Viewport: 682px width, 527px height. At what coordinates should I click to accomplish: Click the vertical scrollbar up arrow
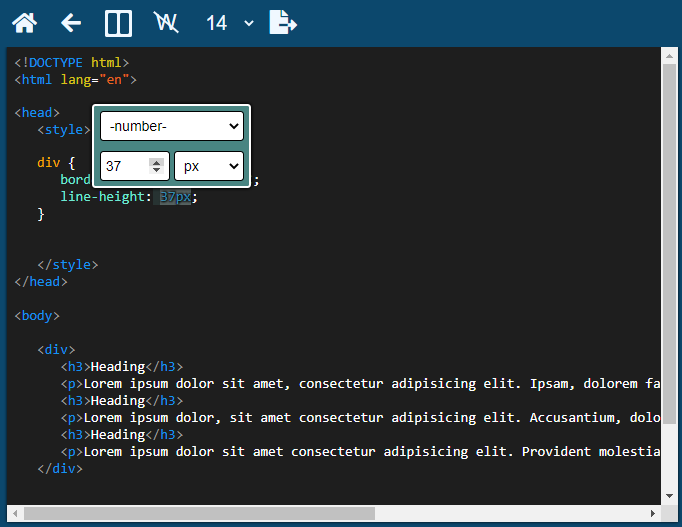click(x=669, y=56)
